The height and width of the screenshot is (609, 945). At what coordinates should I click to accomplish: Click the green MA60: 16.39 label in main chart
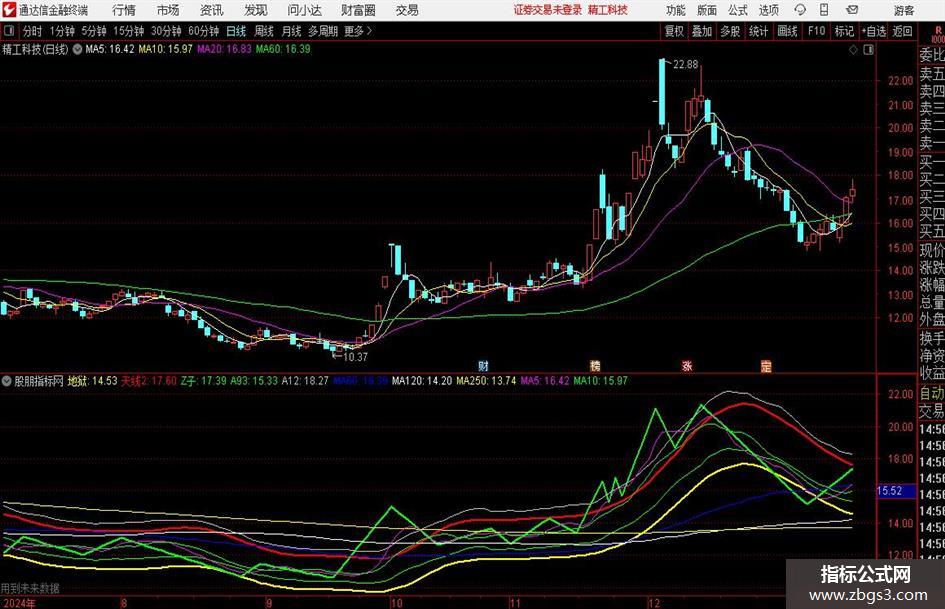click(x=283, y=49)
